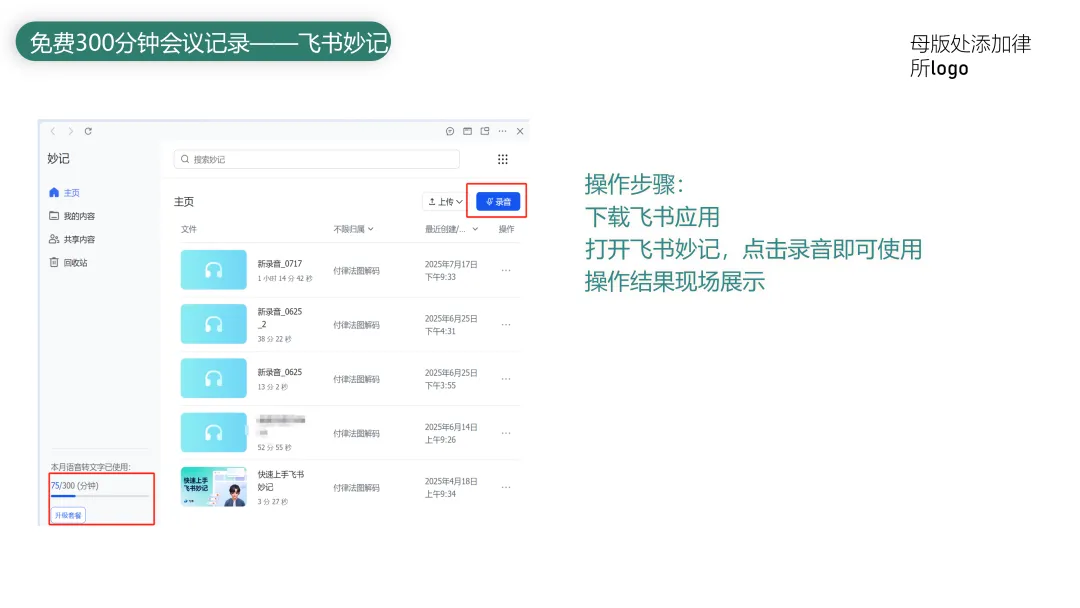Screen dimensions: 1080x608
Task: Open the chat bubble icon in the title bar
Action: coord(450,131)
